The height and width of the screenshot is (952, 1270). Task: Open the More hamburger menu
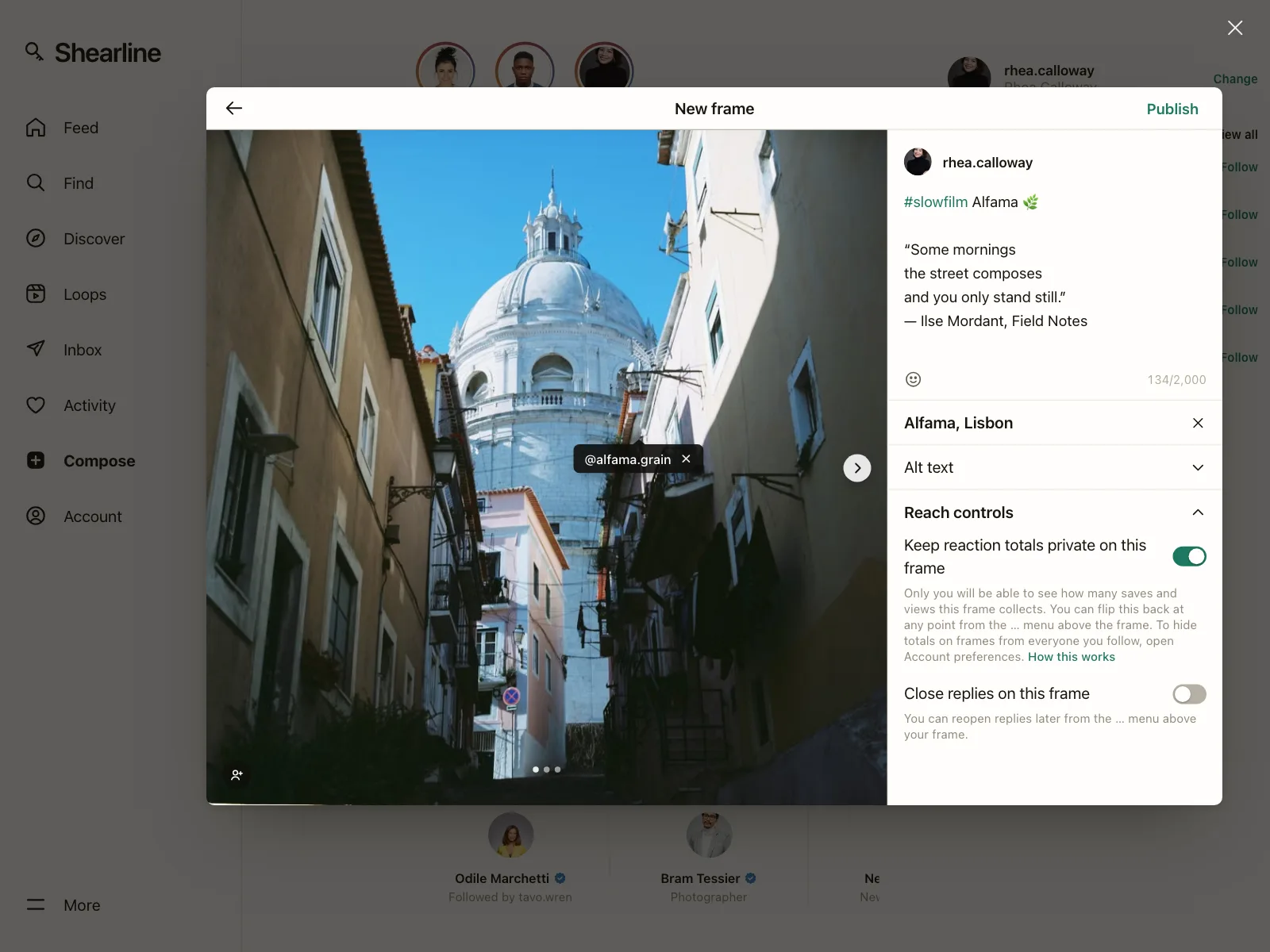pos(36,904)
